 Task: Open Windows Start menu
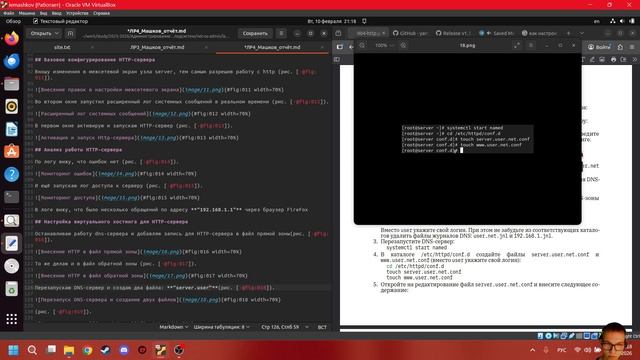pos(13,350)
